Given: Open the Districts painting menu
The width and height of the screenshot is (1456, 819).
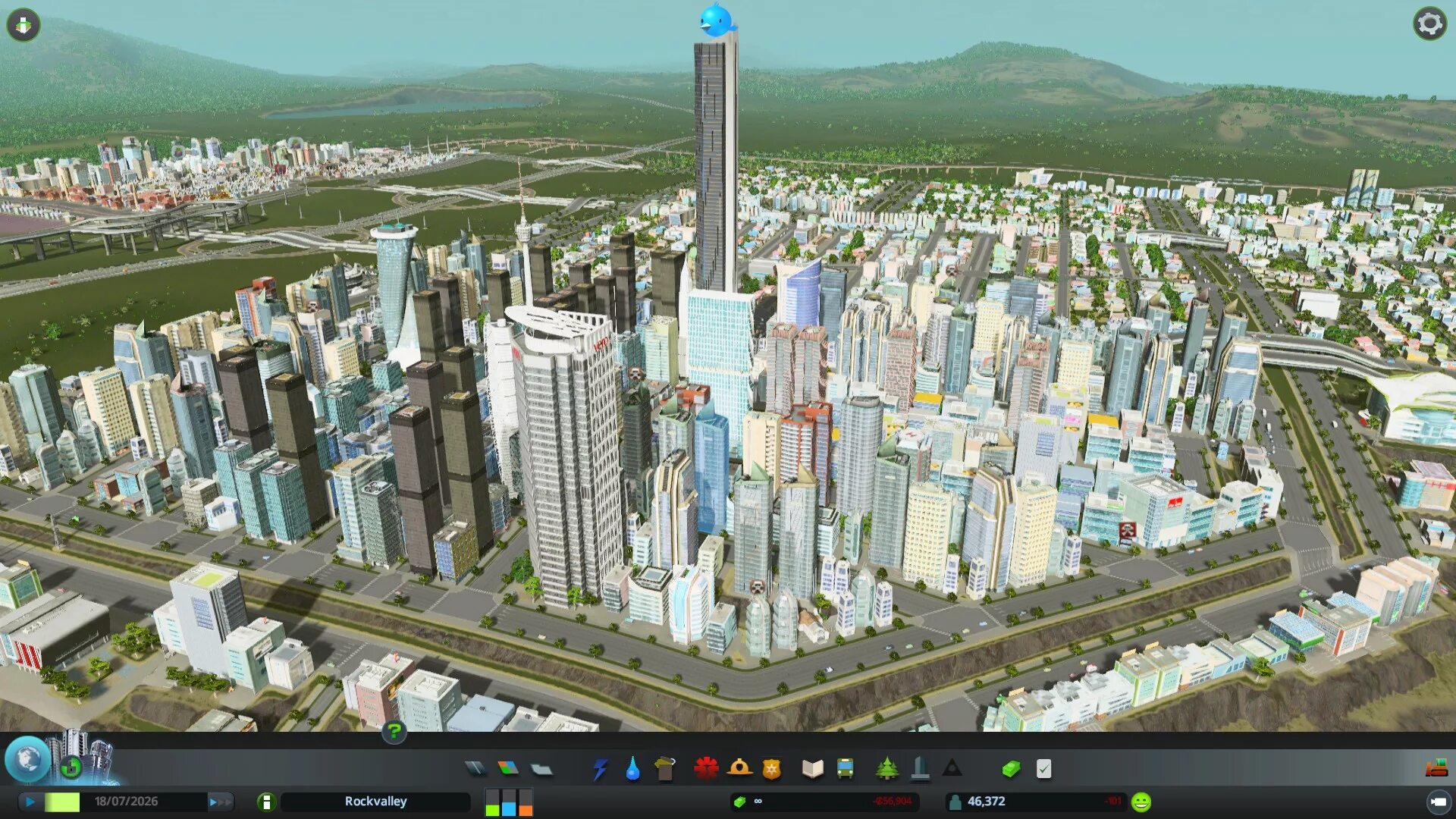Looking at the screenshot, I should click(x=541, y=769).
